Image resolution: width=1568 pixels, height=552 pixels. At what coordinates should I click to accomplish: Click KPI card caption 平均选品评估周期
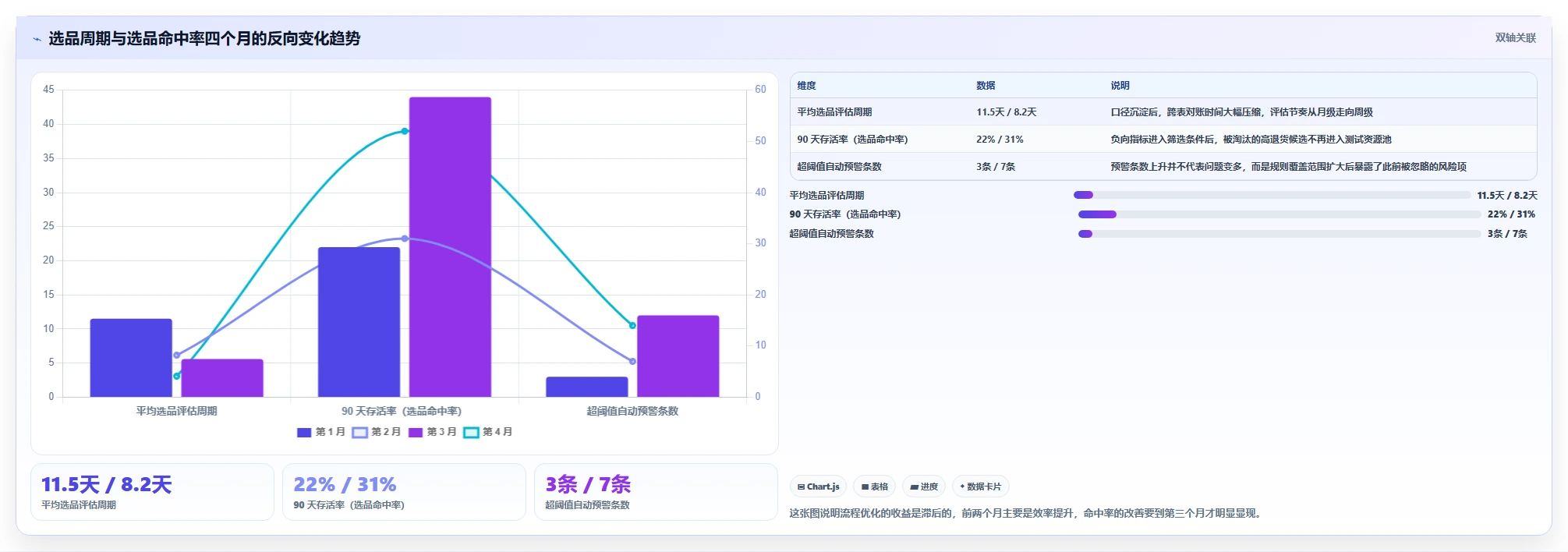point(79,505)
